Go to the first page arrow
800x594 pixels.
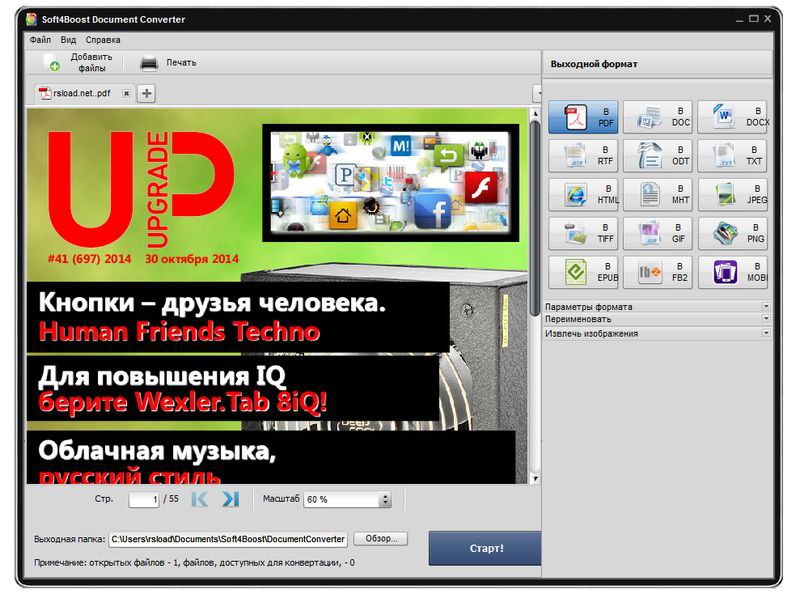point(199,499)
